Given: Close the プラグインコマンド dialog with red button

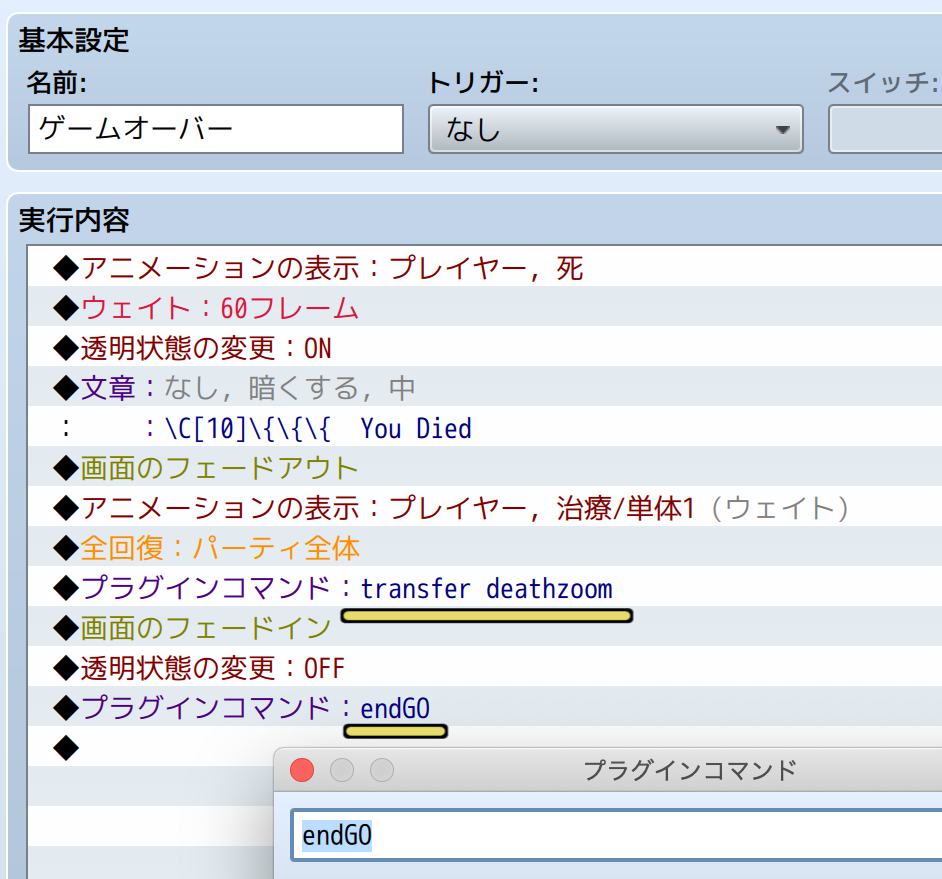Looking at the screenshot, I should point(302,770).
